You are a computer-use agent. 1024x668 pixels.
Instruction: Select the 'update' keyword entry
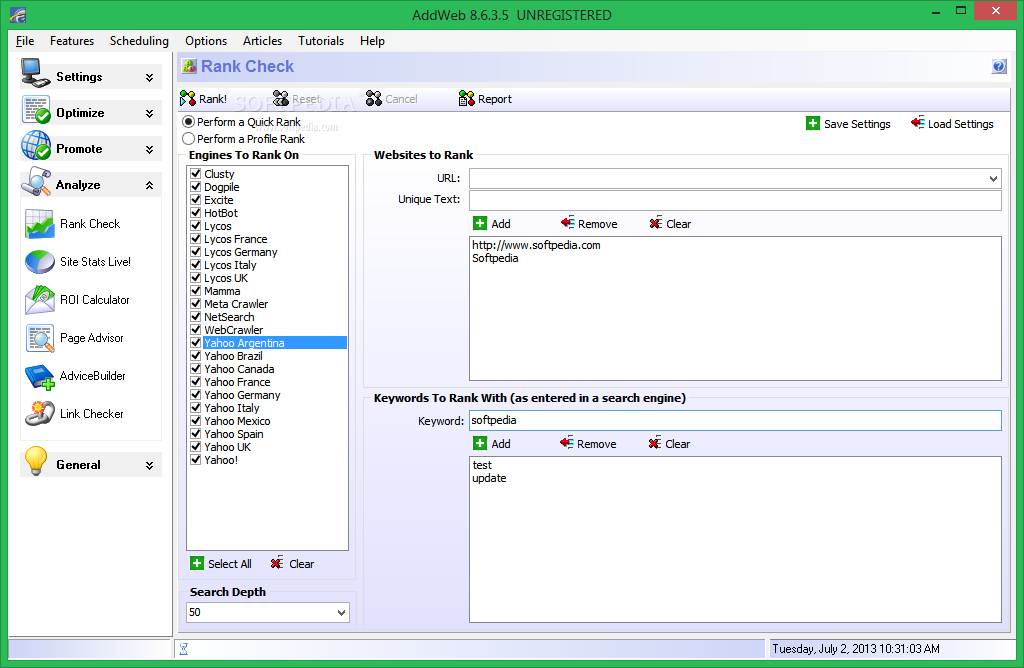[x=489, y=478]
